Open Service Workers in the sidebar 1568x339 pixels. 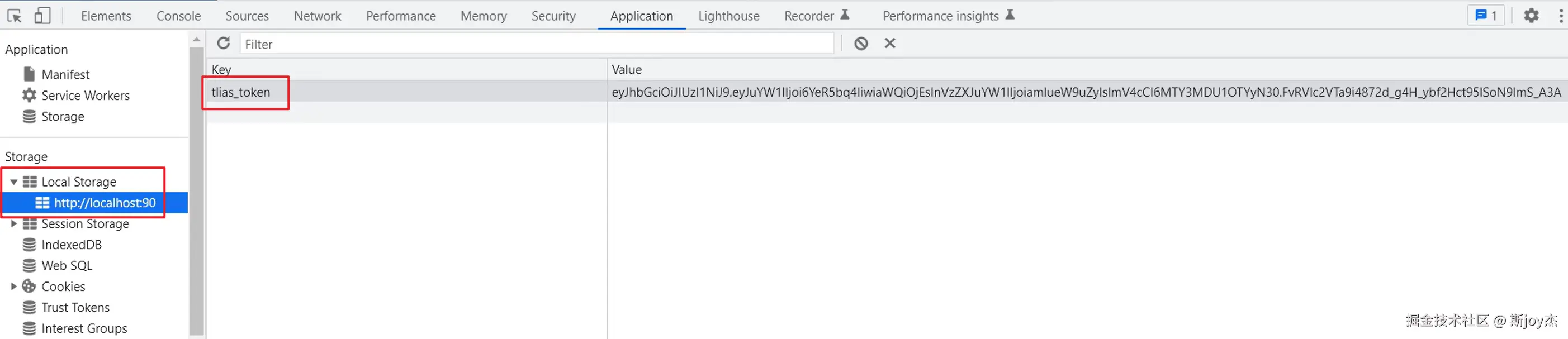click(85, 96)
